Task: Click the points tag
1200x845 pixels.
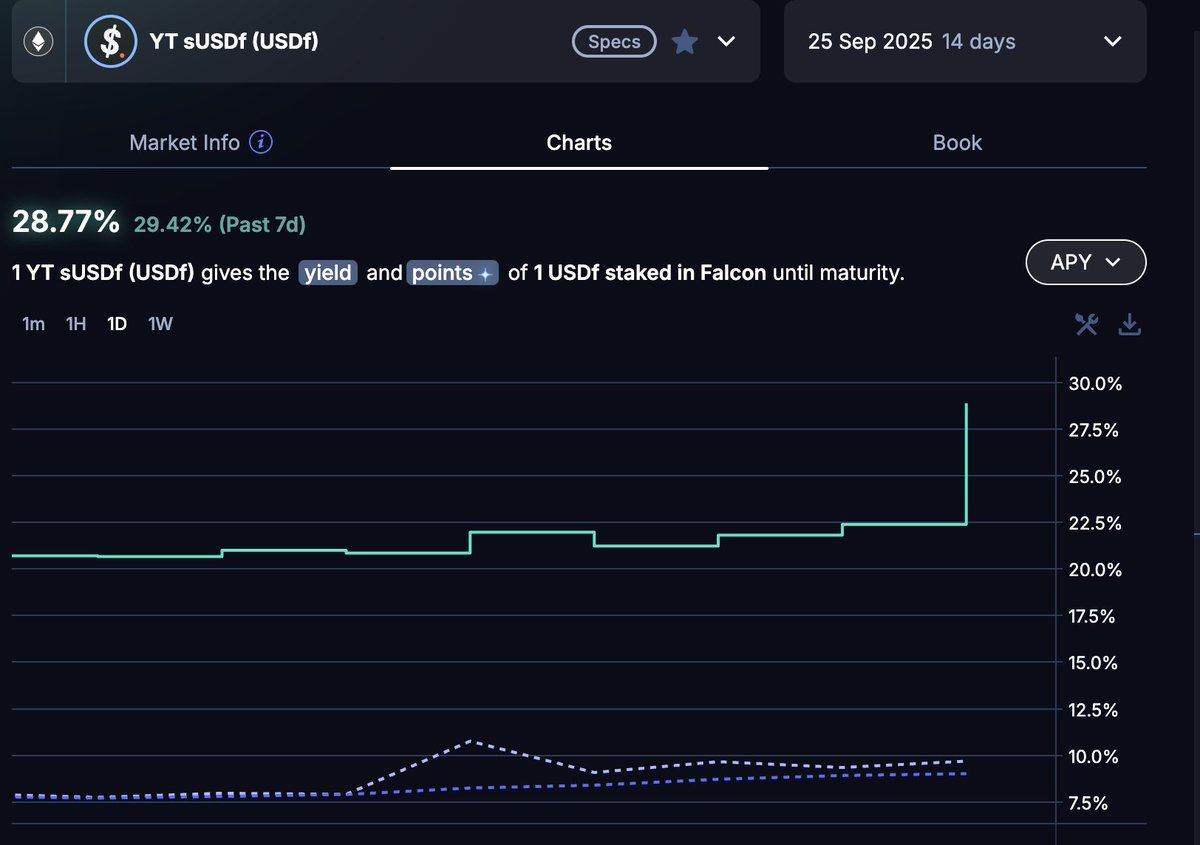Action: [x=452, y=272]
